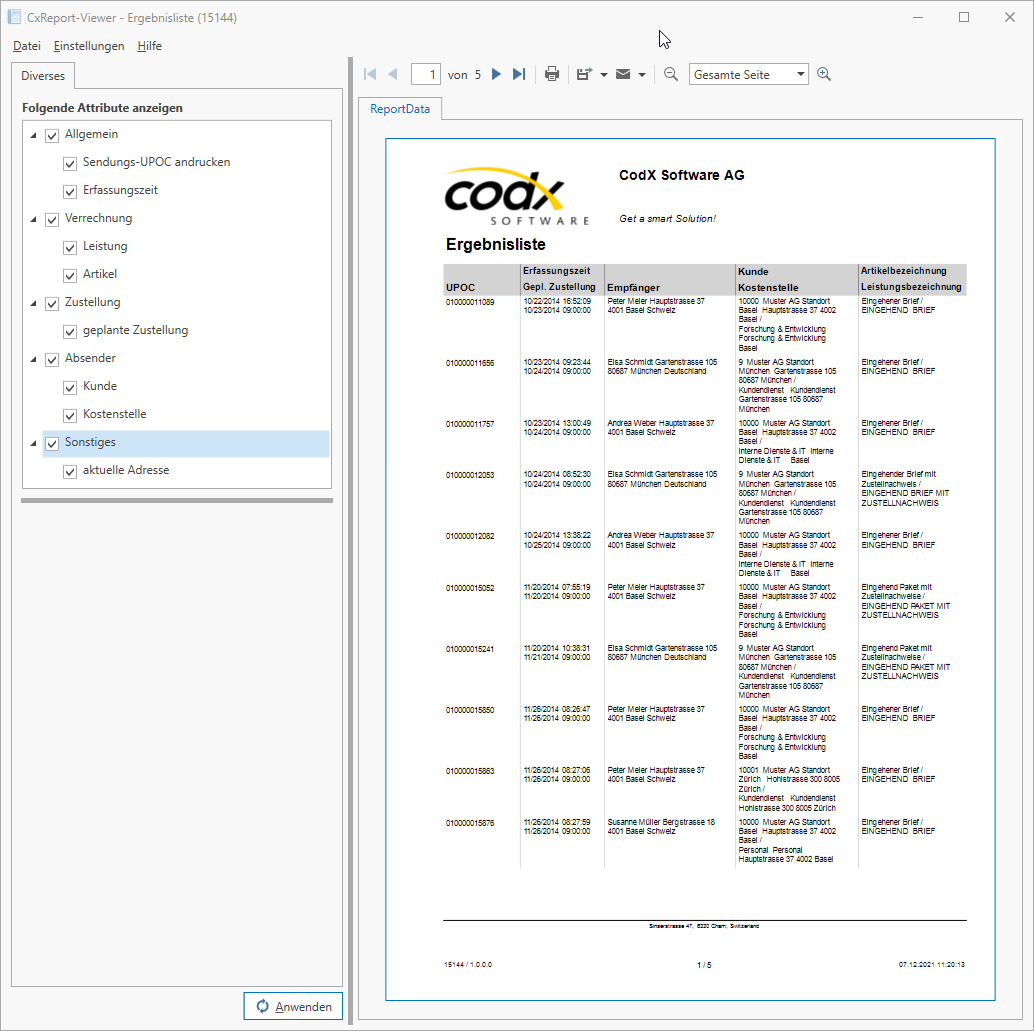This screenshot has width=1034, height=1031.
Task: Switch to the ReportData tab
Action: click(400, 109)
